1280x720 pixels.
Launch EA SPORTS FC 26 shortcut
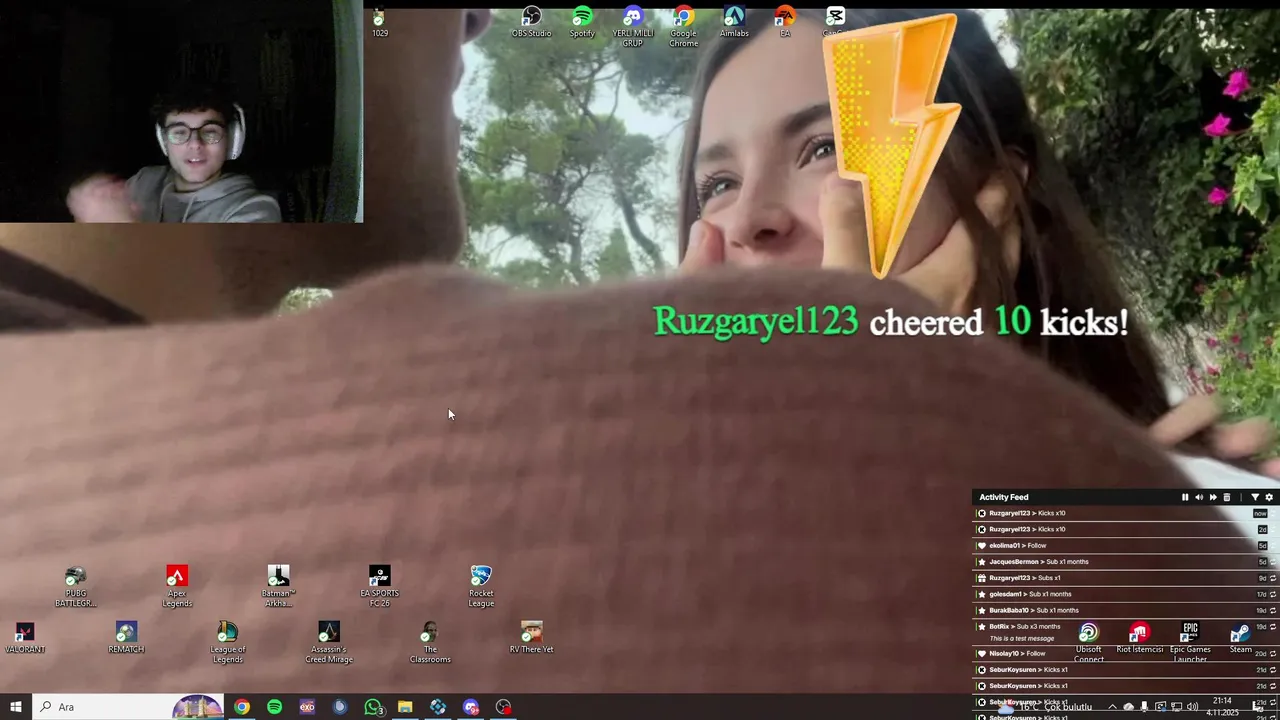379,587
